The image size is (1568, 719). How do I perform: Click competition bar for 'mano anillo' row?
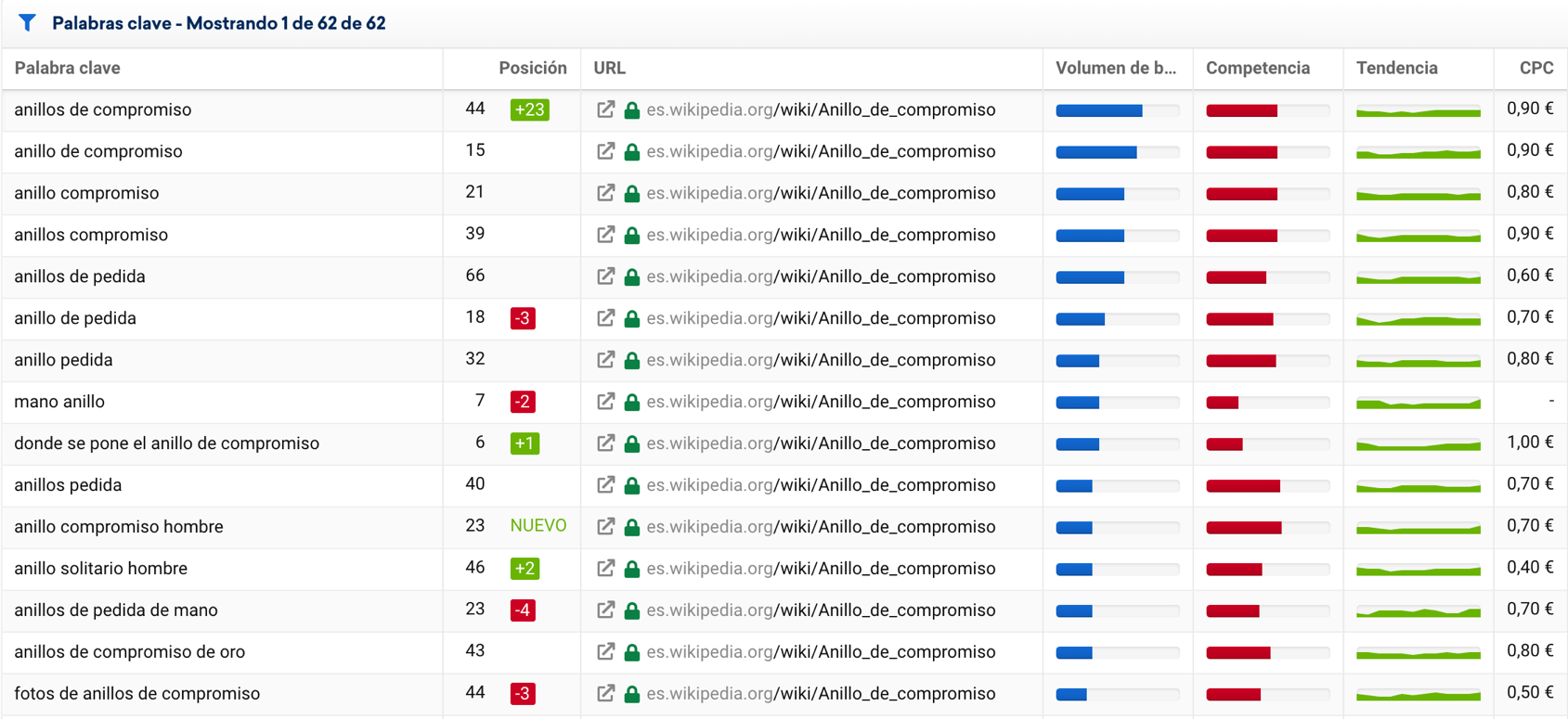1268,403
